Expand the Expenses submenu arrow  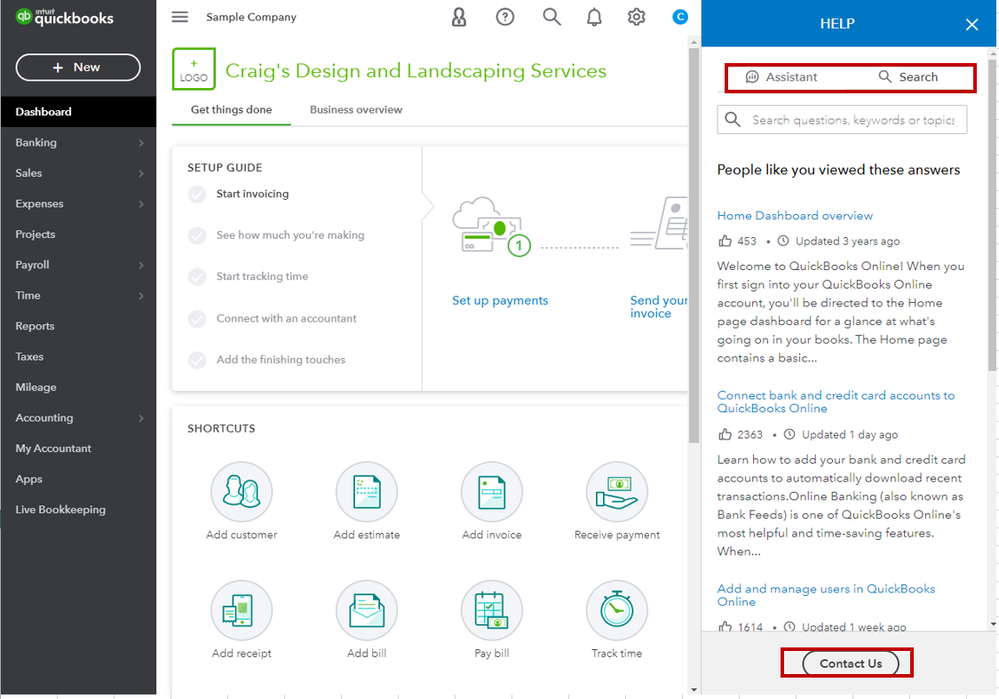[x=141, y=204]
